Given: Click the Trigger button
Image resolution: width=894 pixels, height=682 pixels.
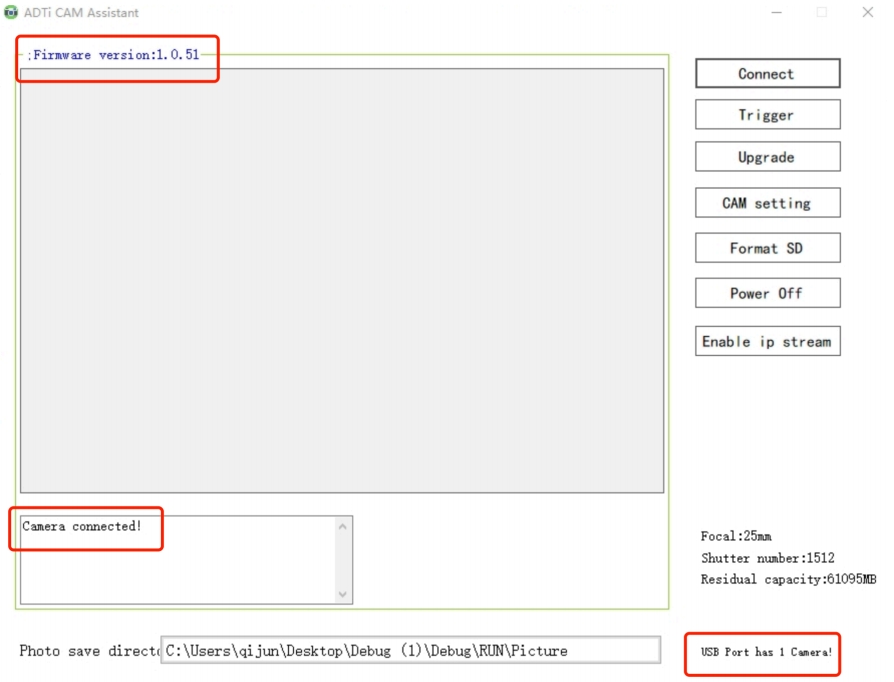Looking at the screenshot, I should (767, 115).
